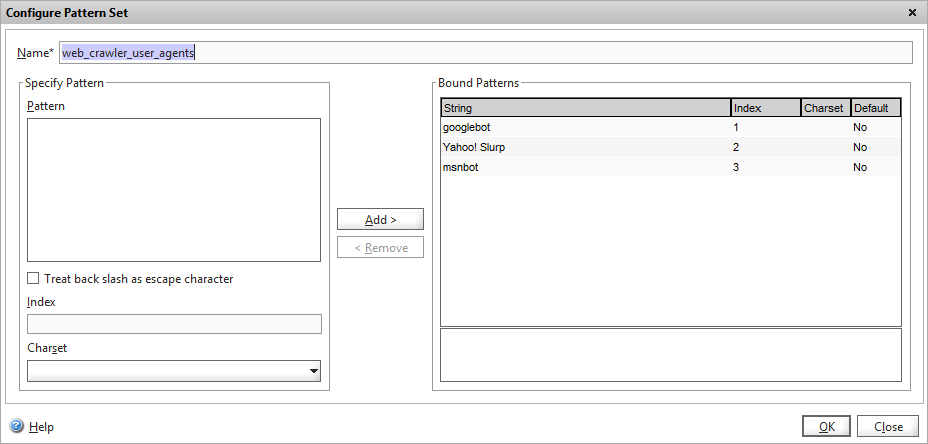Click the details box below bound patterns
The width and height of the screenshot is (928, 444).
pos(670,355)
